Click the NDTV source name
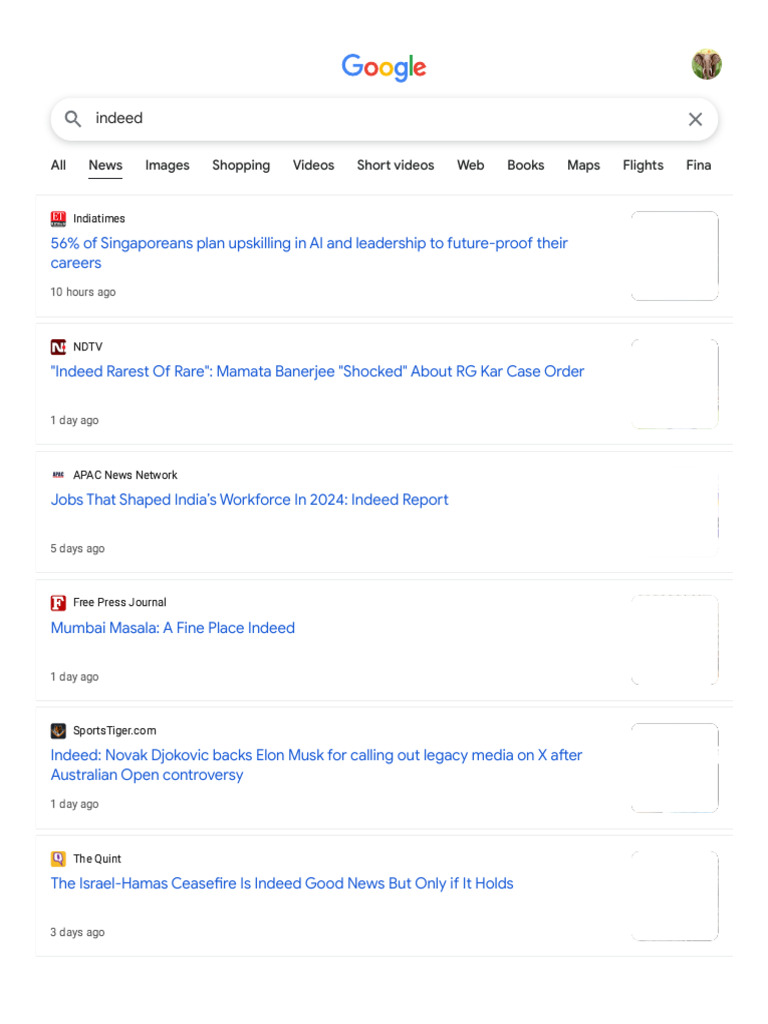Viewport: 768px width, 1024px height. pyautogui.click(x=88, y=347)
